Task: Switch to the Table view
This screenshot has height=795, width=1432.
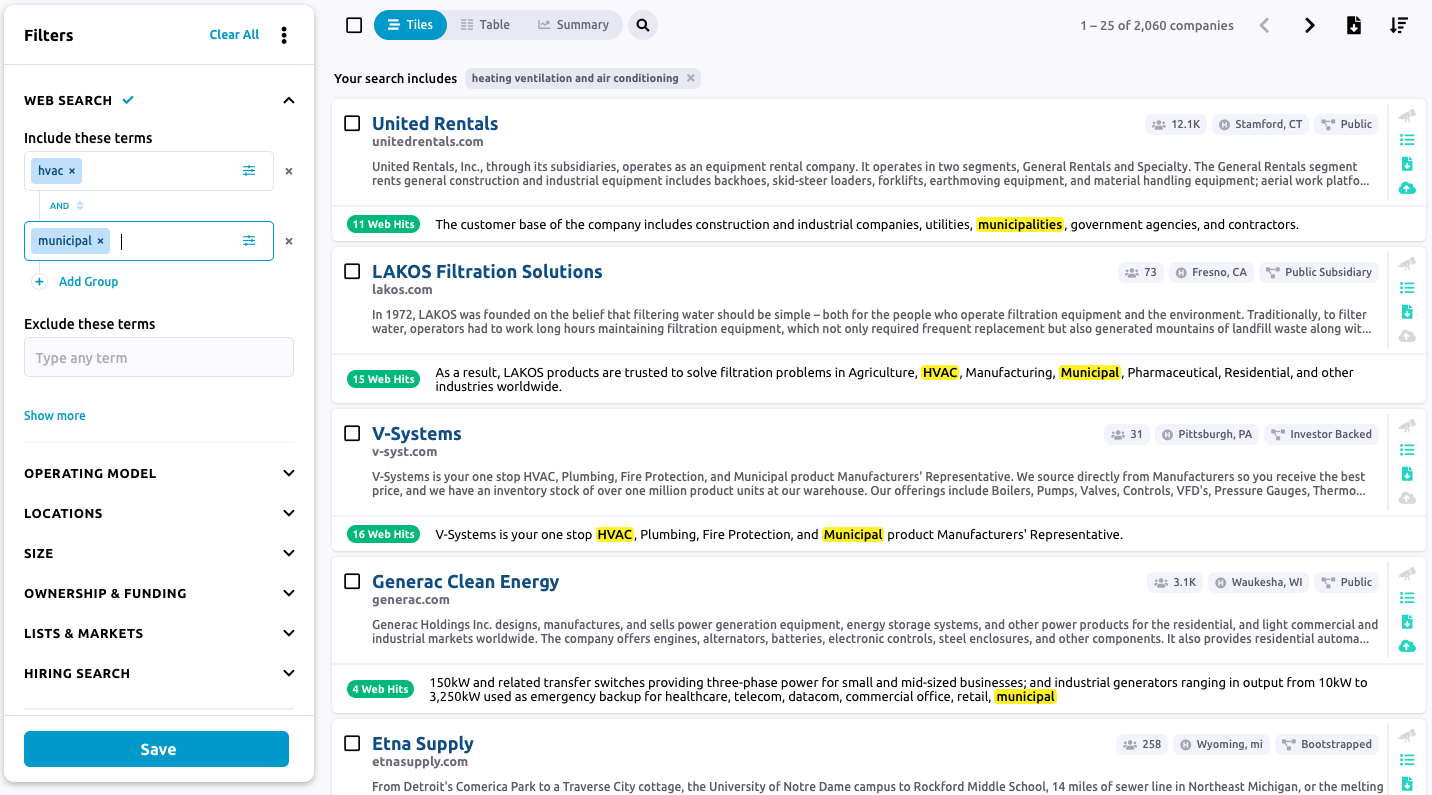Action: (x=486, y=25)
